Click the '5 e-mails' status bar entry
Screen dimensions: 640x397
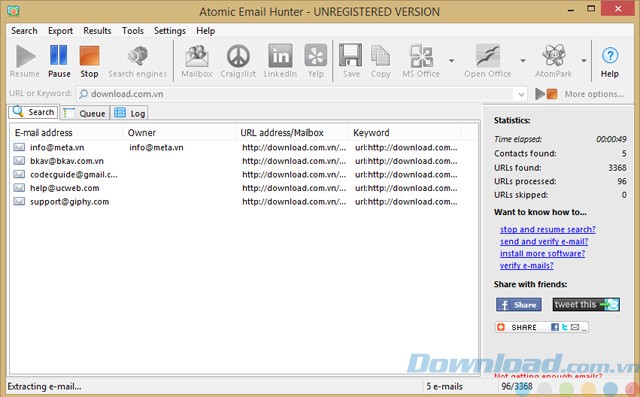click(x=444, y=386)
